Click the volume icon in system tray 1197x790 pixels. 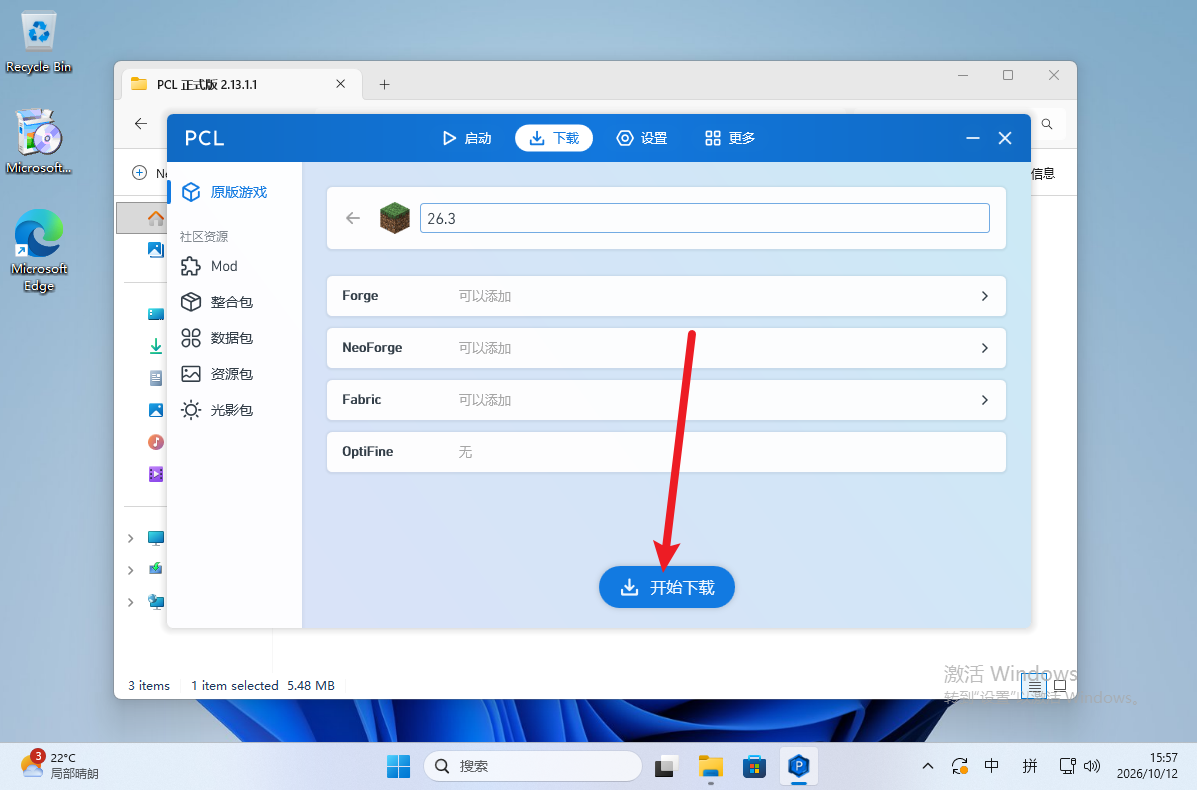[x=1092, y=766]
